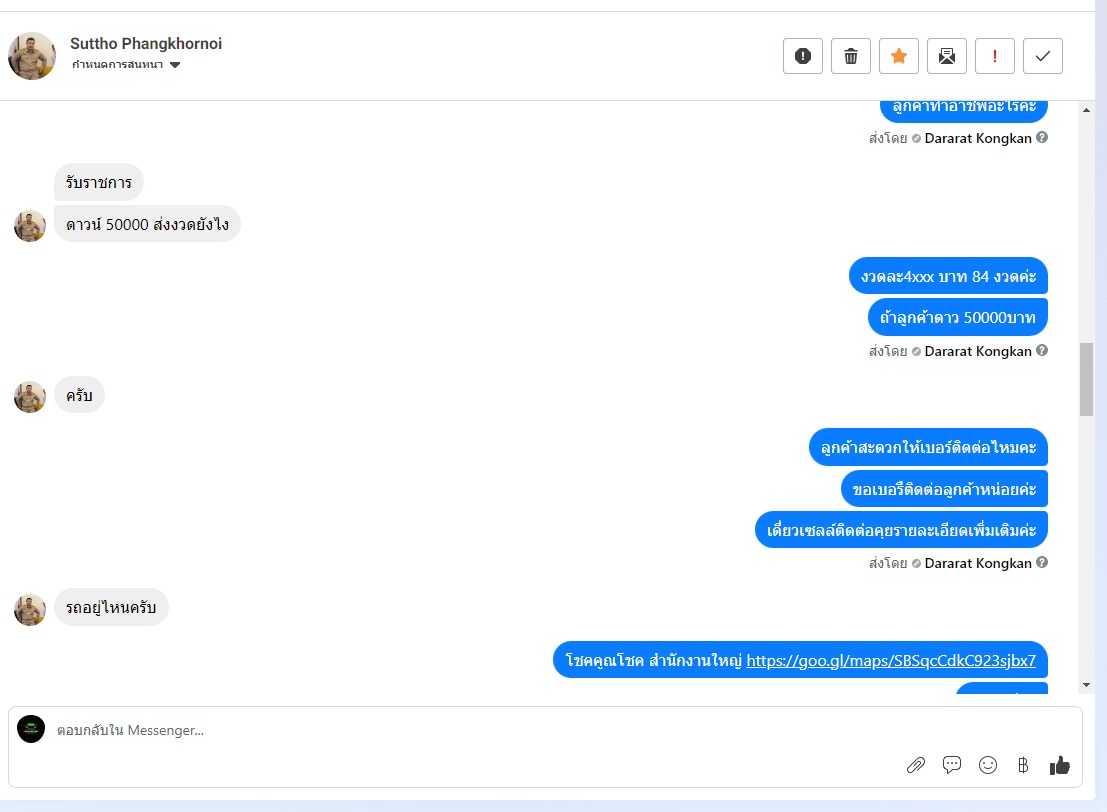The height and width of the screenshot is (812, 1107).
Task: Click the chat vertical scrollbar thumb
Action: click(1087, 379)
